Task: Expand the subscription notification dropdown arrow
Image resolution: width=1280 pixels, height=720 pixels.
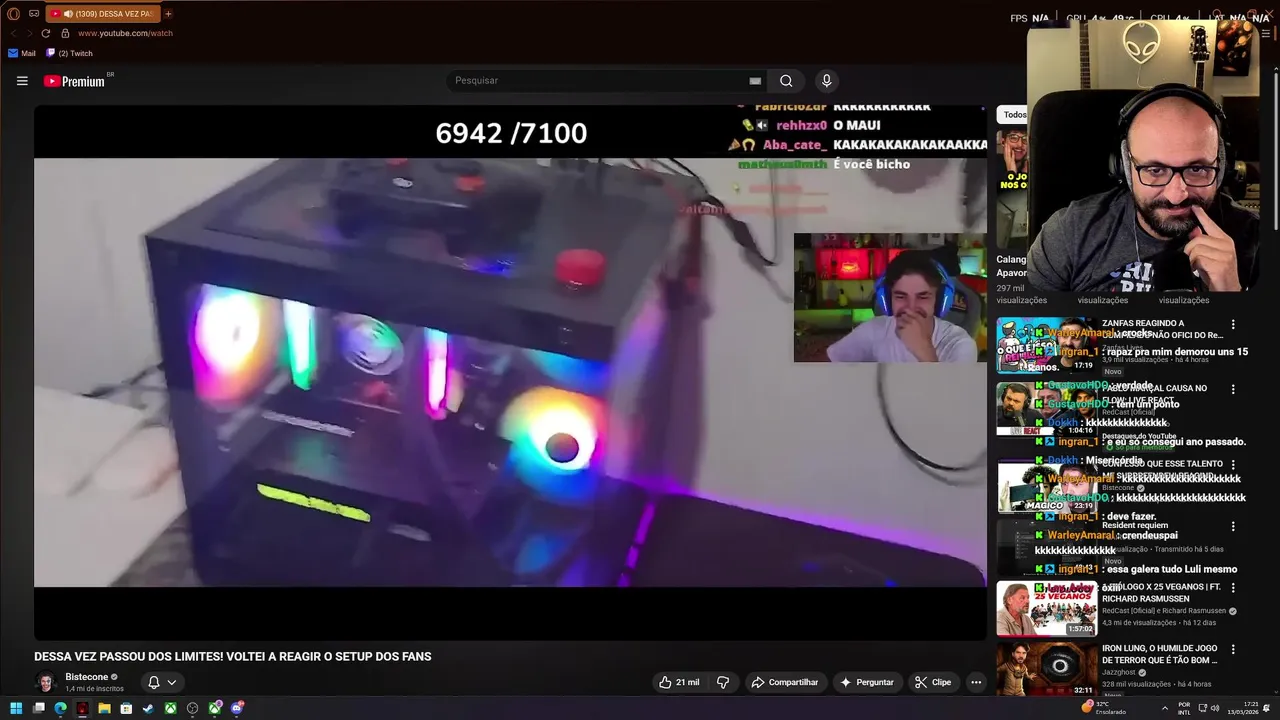Action: (172, 682)
